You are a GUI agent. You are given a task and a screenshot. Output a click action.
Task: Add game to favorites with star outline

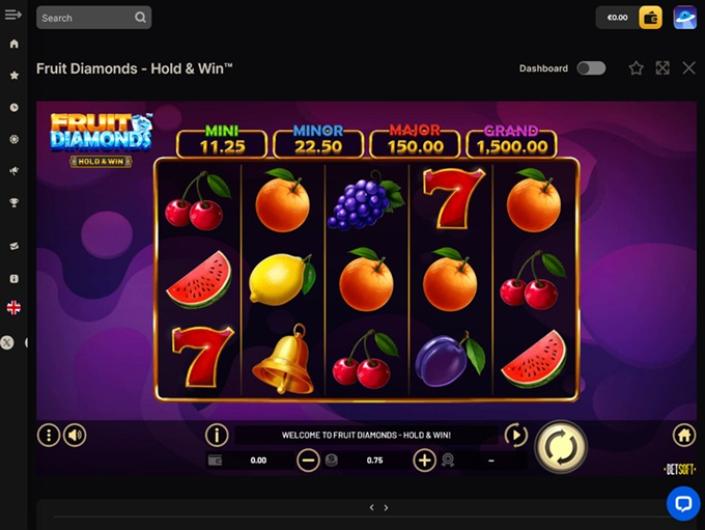[x=636, y=68]
